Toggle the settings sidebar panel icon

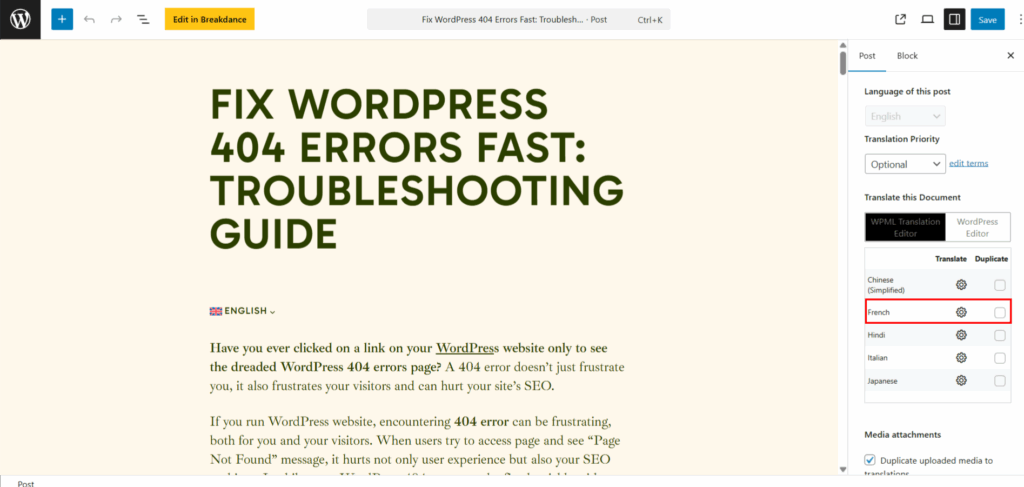[954, 19]
